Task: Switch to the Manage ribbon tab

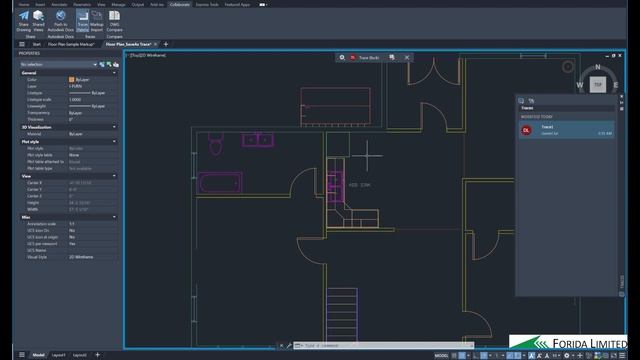Action: (118, 4)
